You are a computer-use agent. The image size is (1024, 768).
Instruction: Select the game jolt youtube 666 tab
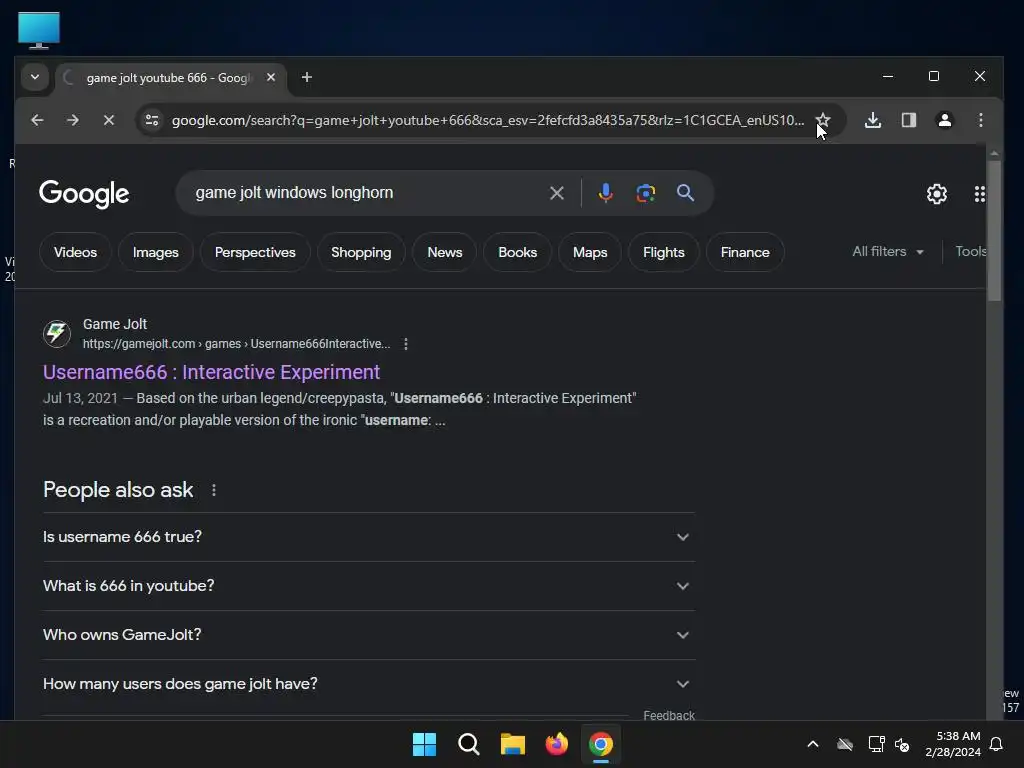(168, 78)
